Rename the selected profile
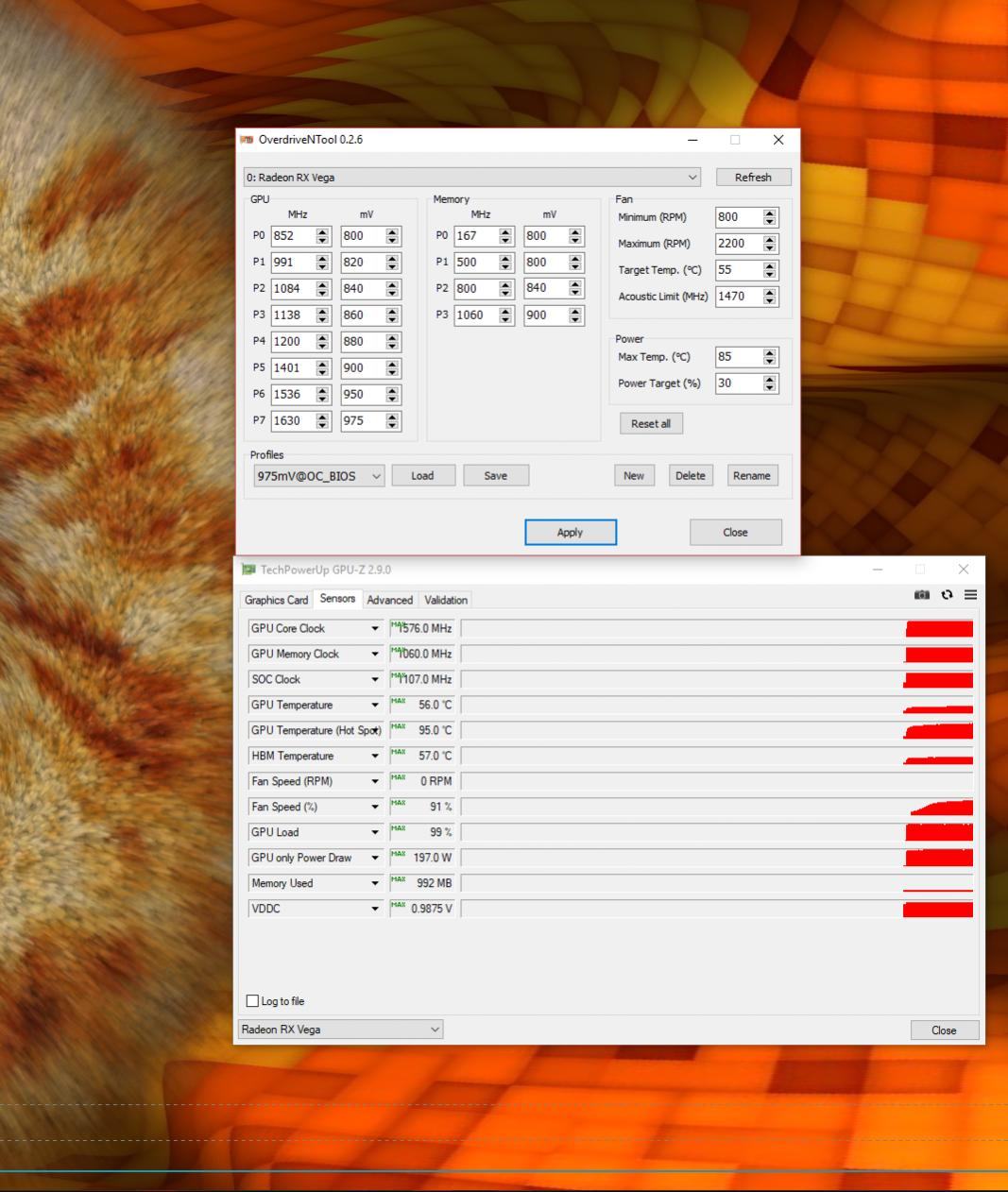This screenshot has width=1008, height=1192. click(x=752, y=476)
